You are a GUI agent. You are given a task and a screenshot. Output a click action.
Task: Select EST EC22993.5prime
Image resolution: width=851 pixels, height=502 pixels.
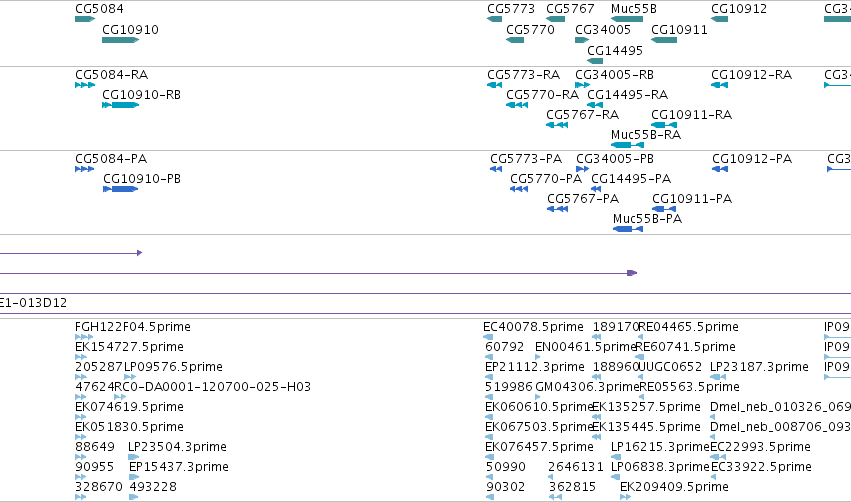[718, 457]
